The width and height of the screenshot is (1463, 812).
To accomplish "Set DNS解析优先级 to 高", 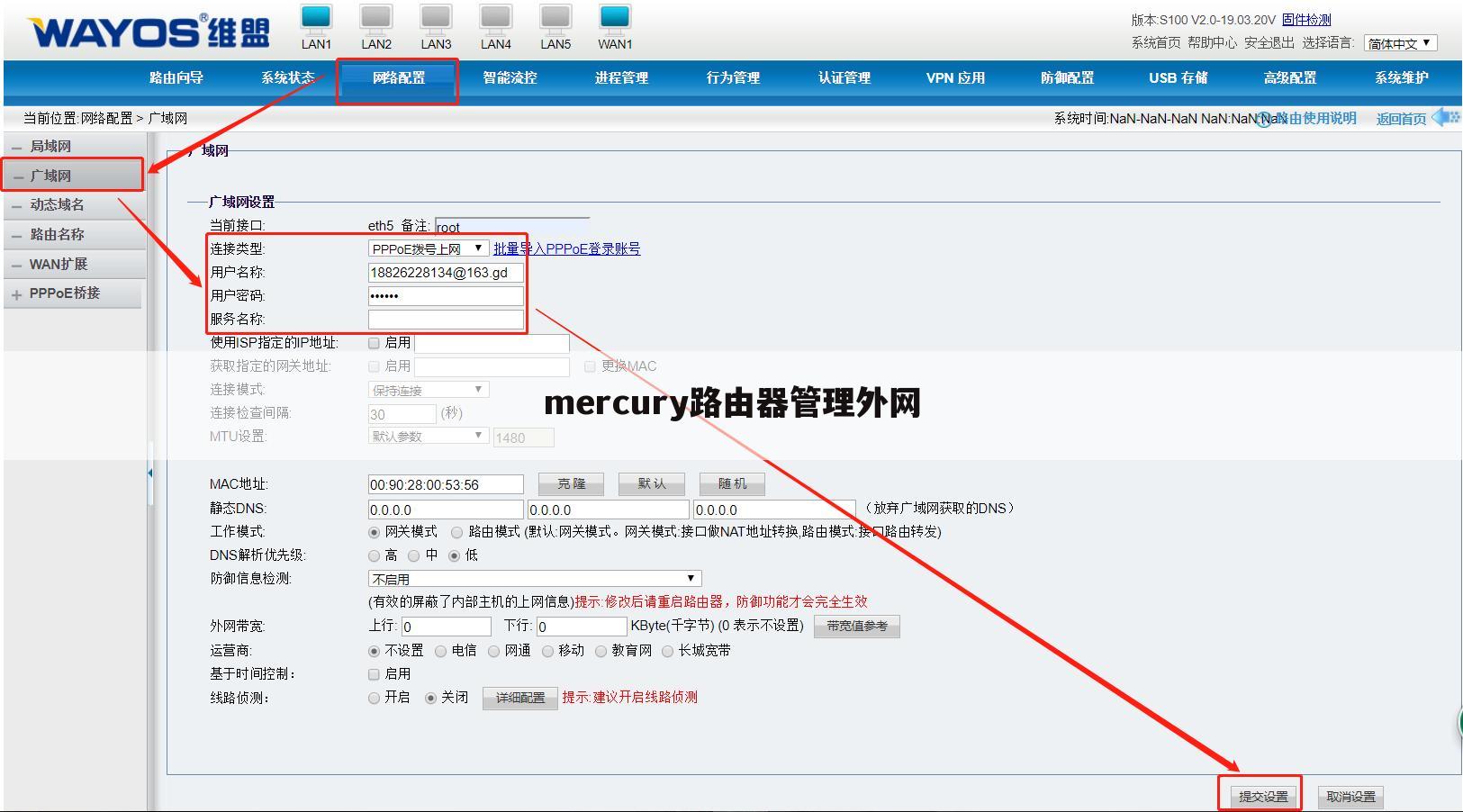I will tap(374, 556).
